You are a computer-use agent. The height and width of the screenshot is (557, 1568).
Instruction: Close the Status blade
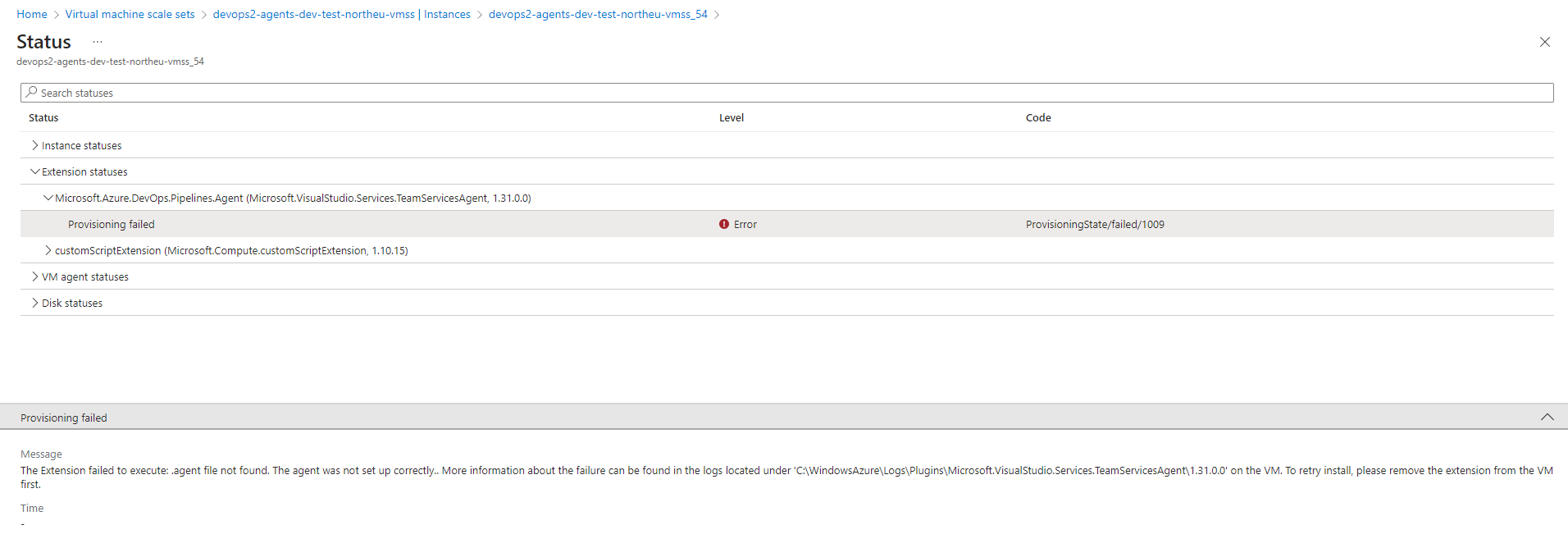click(1544, 42)
